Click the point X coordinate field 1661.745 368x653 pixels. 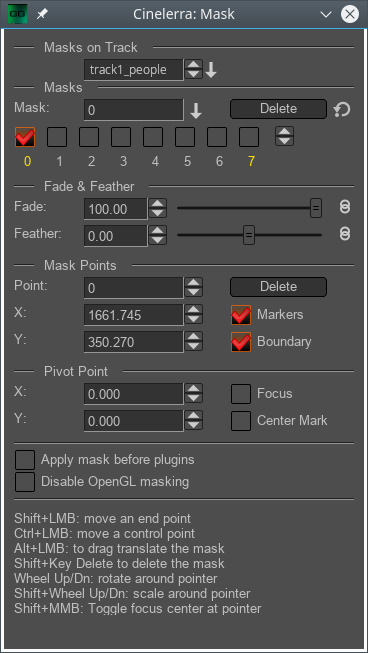pos(134,315)
